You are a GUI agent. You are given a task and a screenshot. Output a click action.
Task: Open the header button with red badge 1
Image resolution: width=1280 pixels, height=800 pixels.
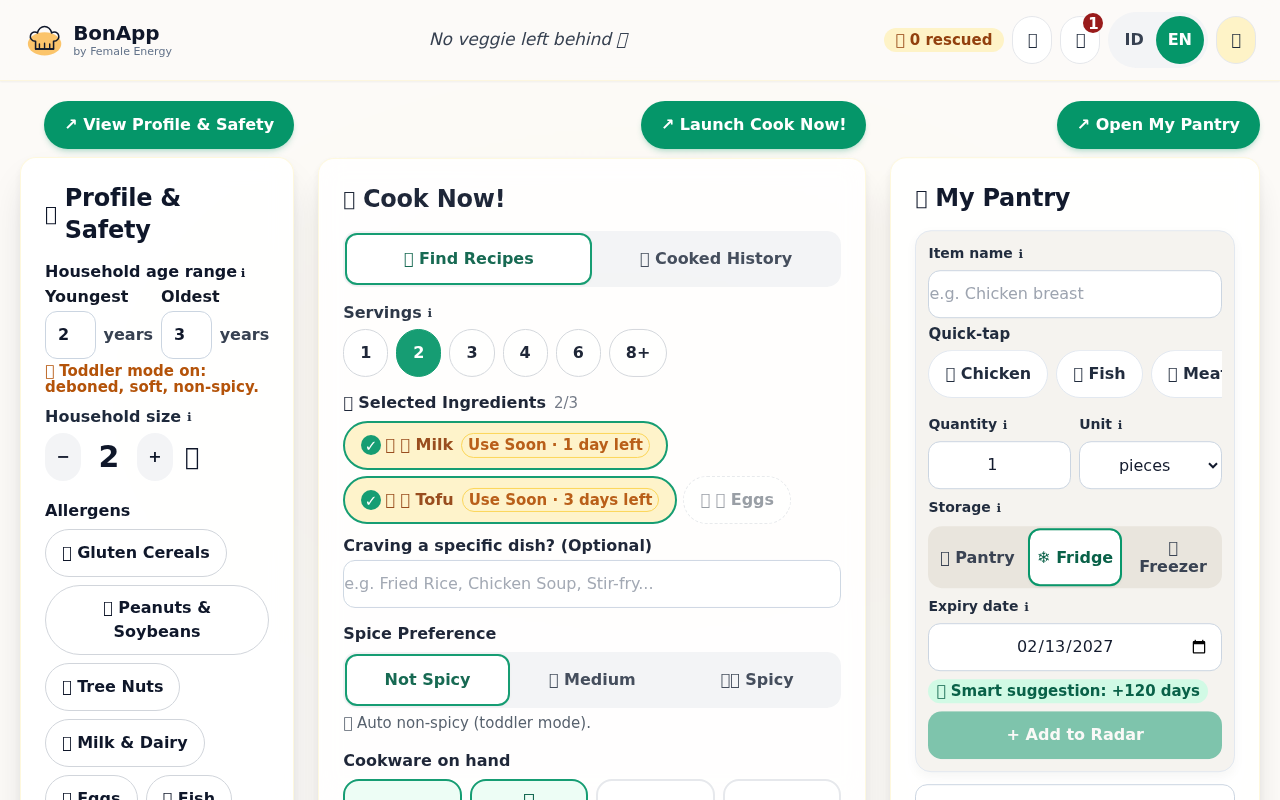1080,40
